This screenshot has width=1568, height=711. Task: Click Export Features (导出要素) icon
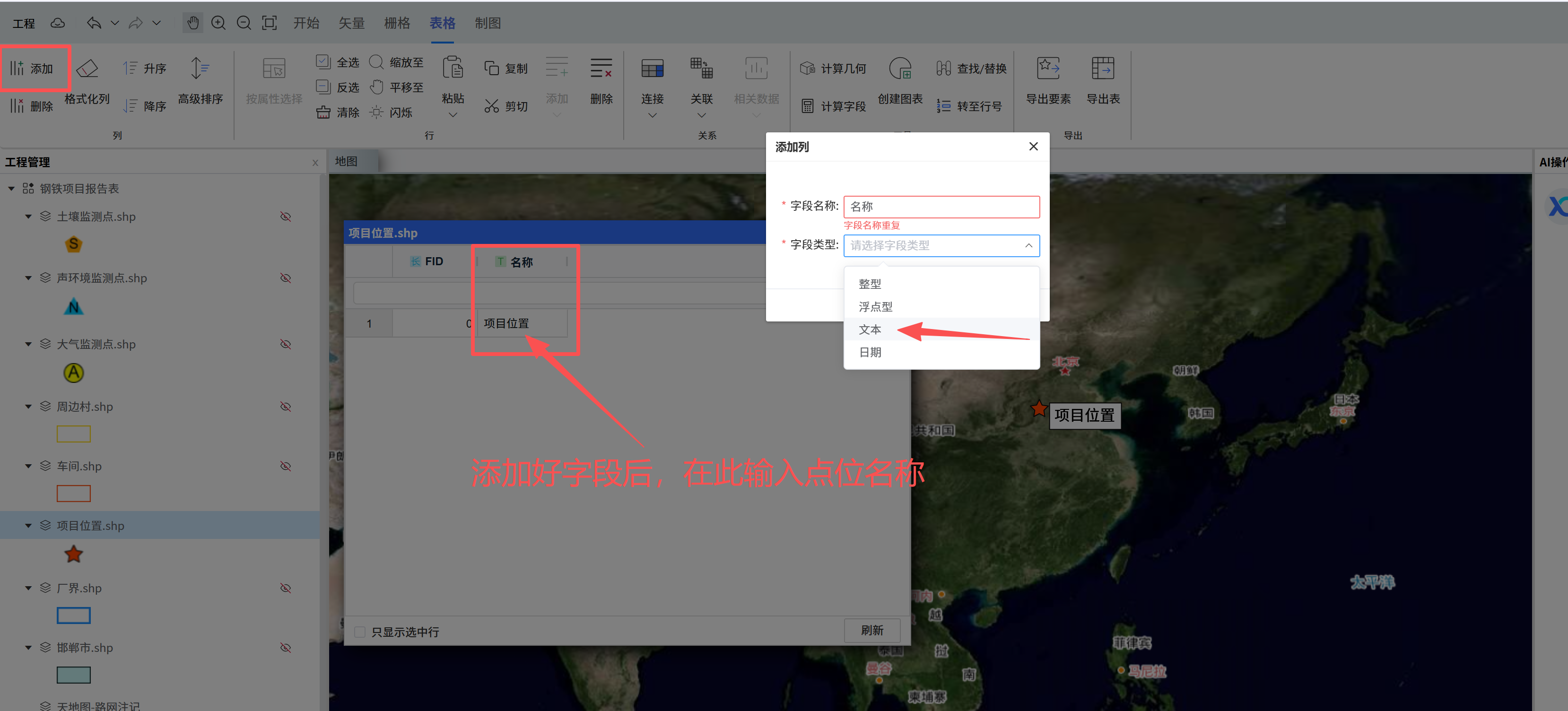tap(1047, 69)
